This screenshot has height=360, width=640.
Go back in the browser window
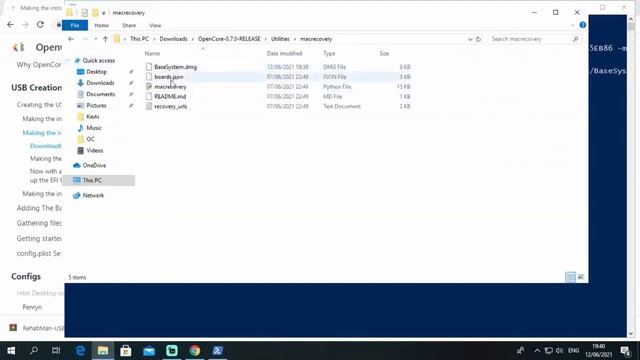point(10,25)
